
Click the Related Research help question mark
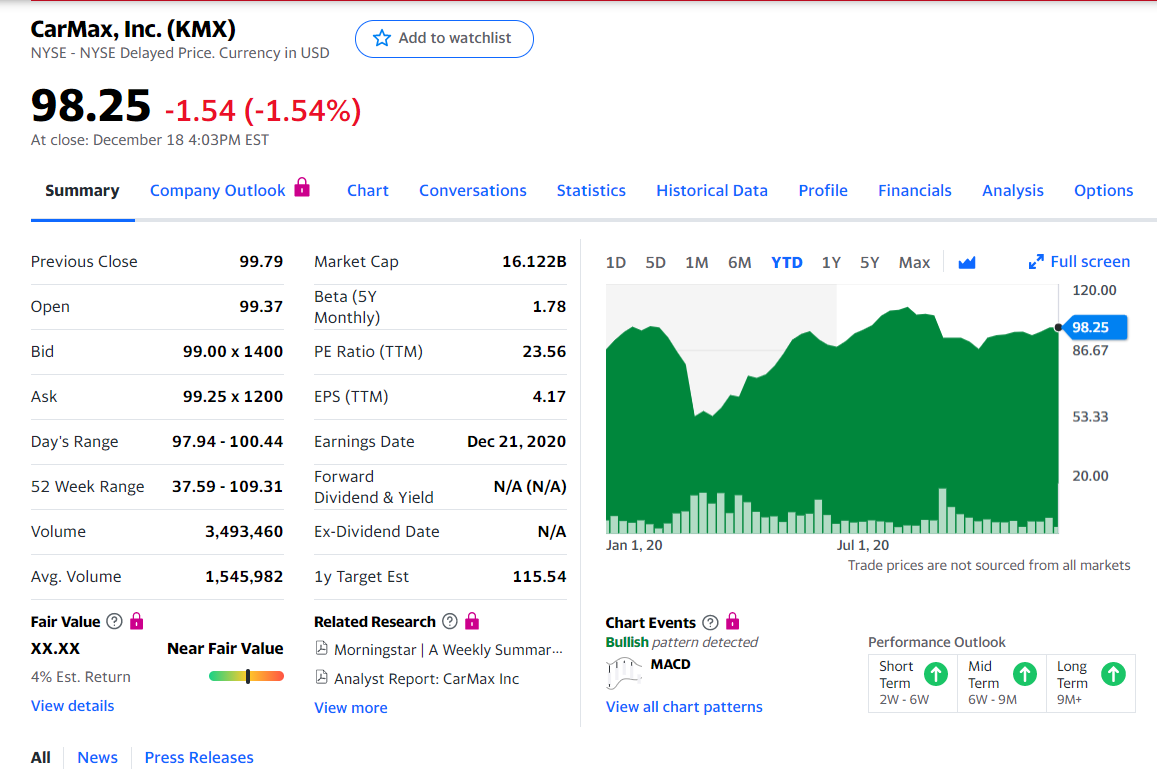click(x=450, y=621)
